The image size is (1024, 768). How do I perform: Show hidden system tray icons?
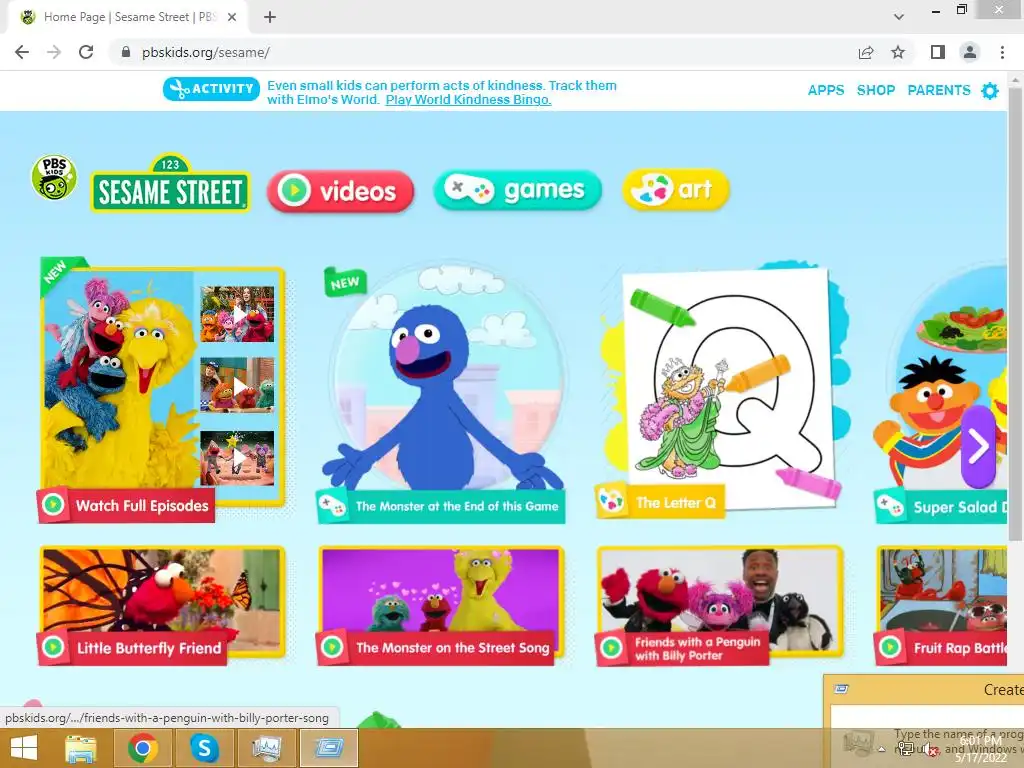[882, 749]
